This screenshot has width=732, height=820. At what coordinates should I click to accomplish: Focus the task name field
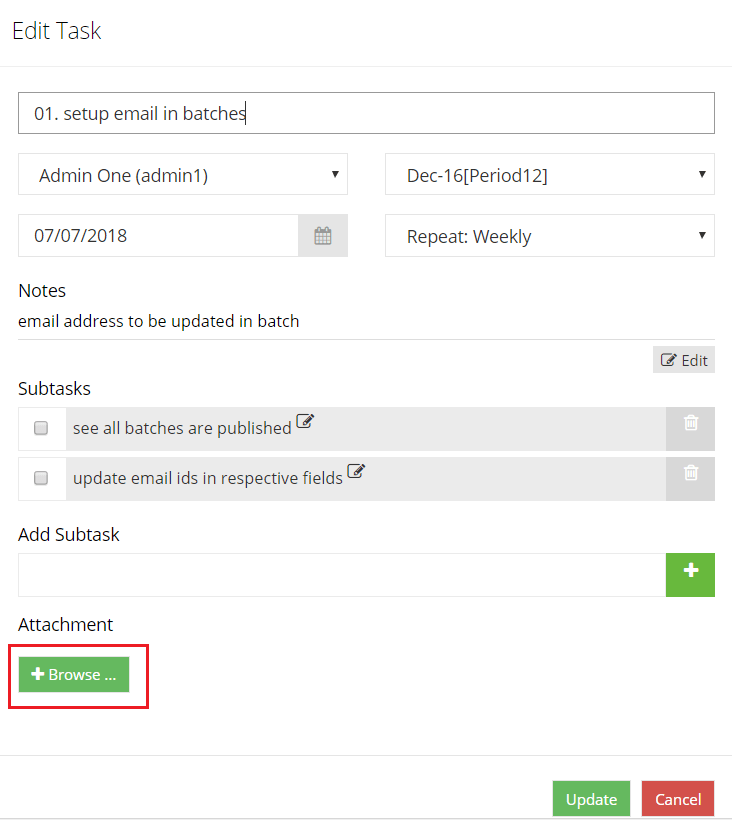[367, 113]
